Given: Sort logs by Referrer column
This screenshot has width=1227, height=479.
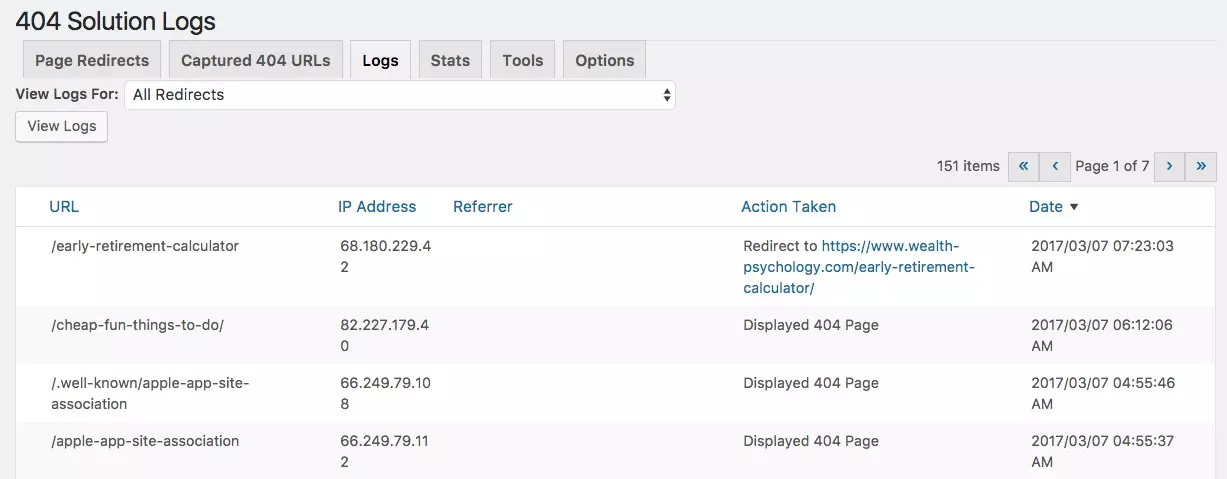Looking at the screenshot, I should [x=482, y=207].
